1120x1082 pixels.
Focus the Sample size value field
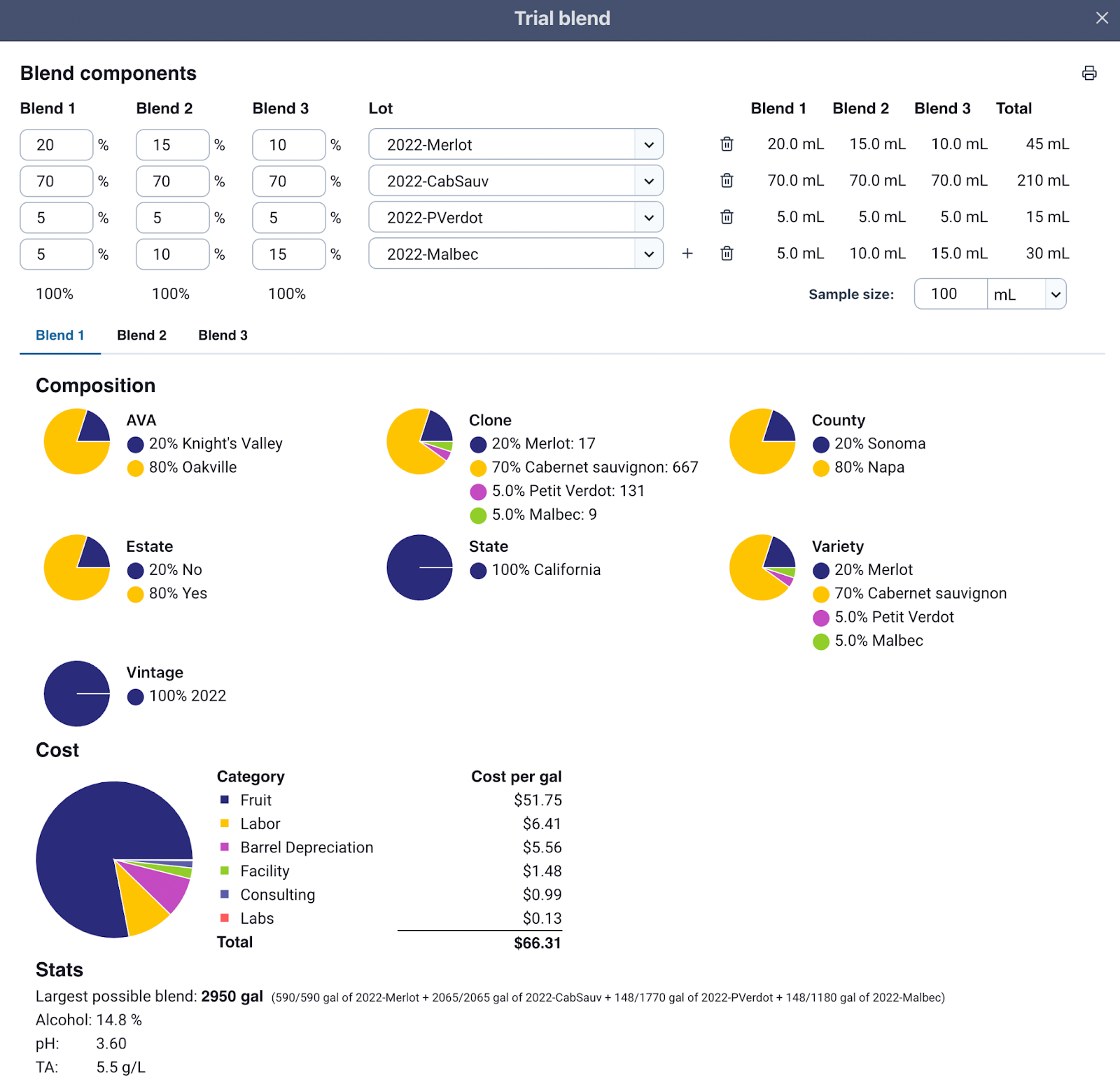(x=950, y=294)
